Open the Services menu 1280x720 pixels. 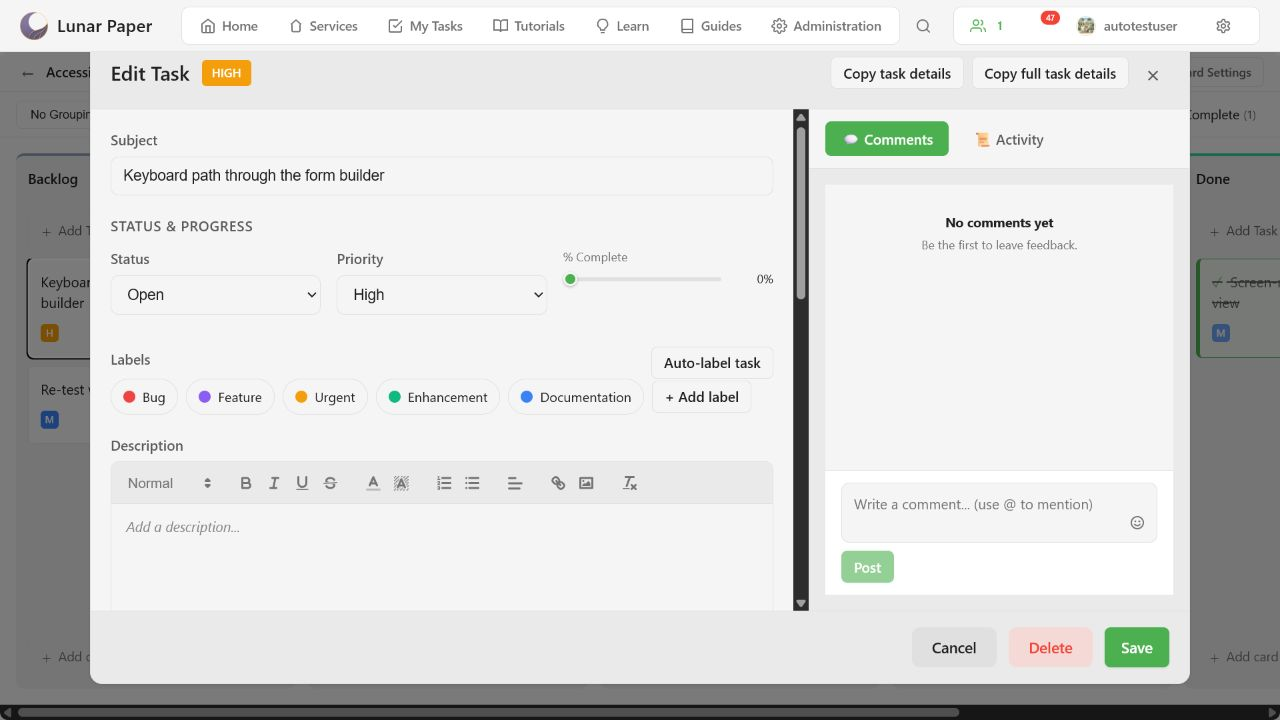click(323, 26)
